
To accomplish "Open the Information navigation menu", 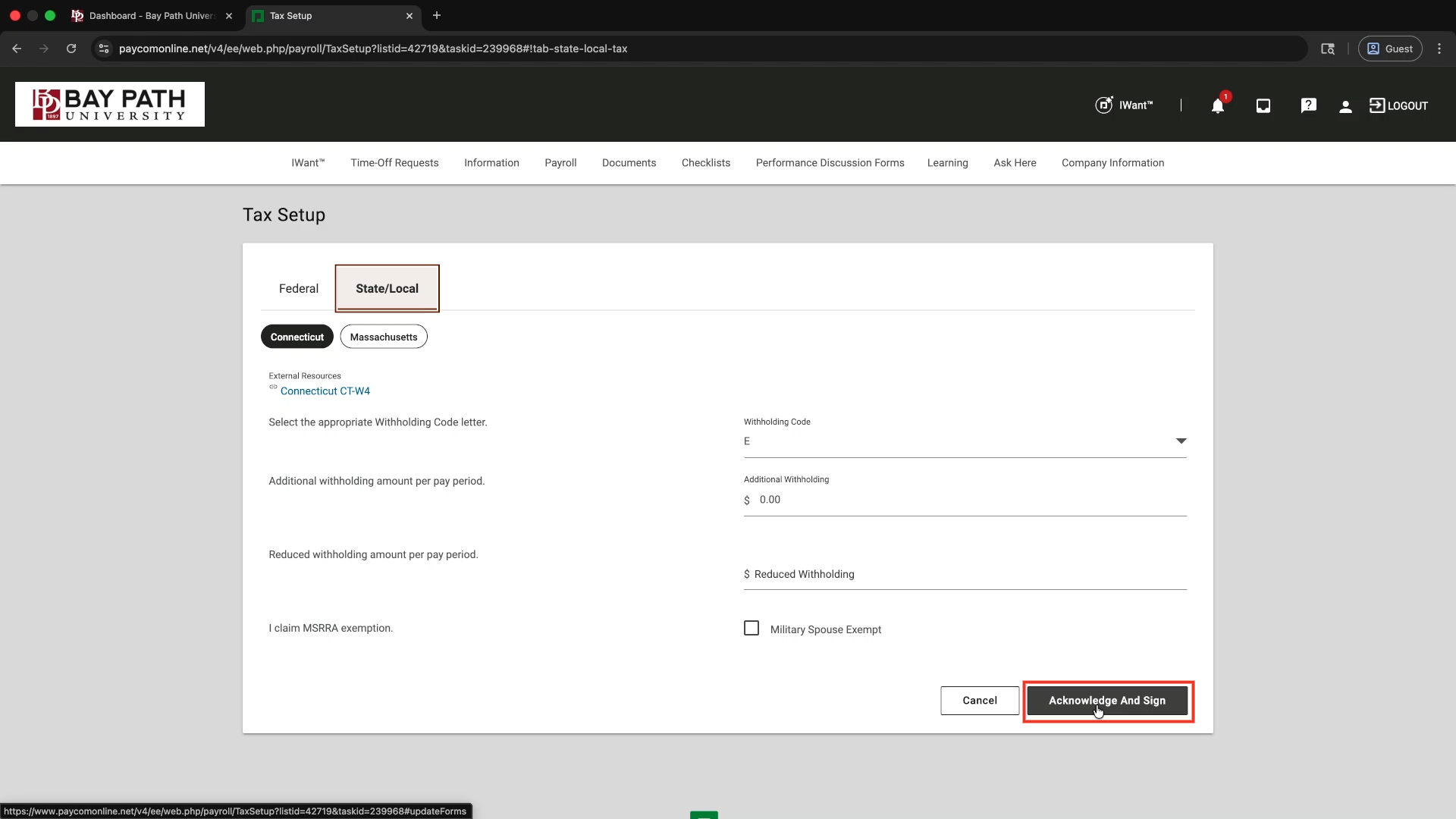I will click(491, 163).
